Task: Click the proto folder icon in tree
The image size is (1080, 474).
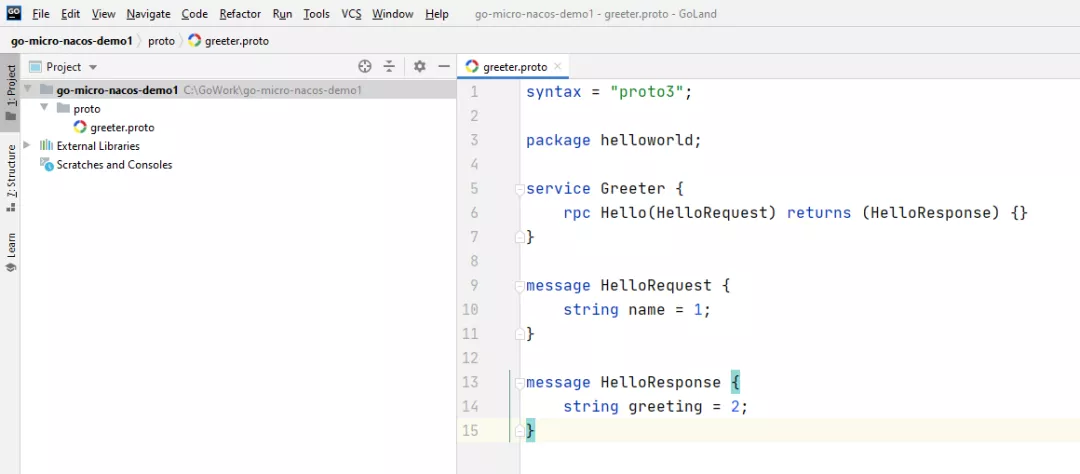Action: click(x=63, y=108)
